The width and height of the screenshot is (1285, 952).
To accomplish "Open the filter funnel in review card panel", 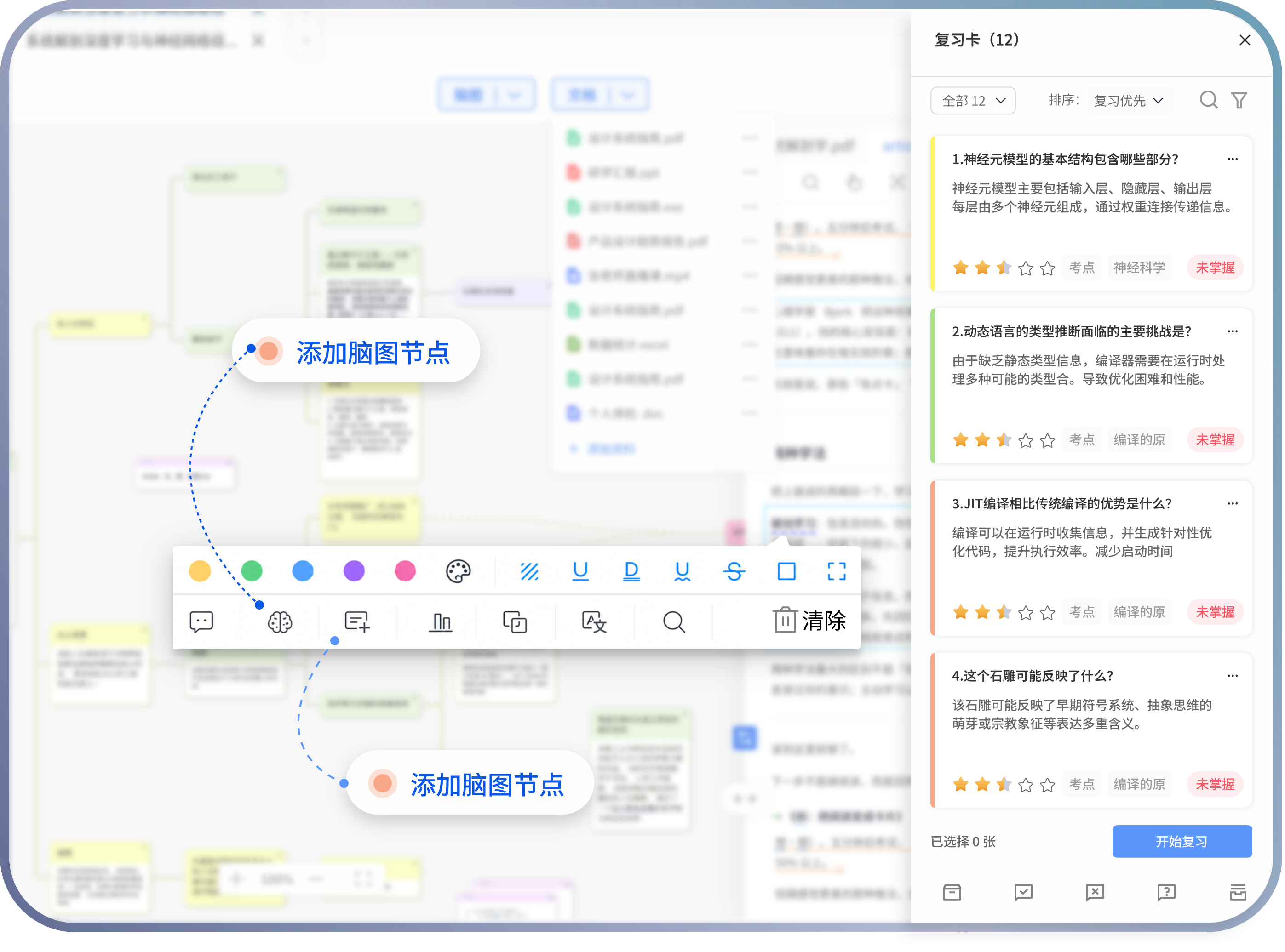I will 1239,100.
